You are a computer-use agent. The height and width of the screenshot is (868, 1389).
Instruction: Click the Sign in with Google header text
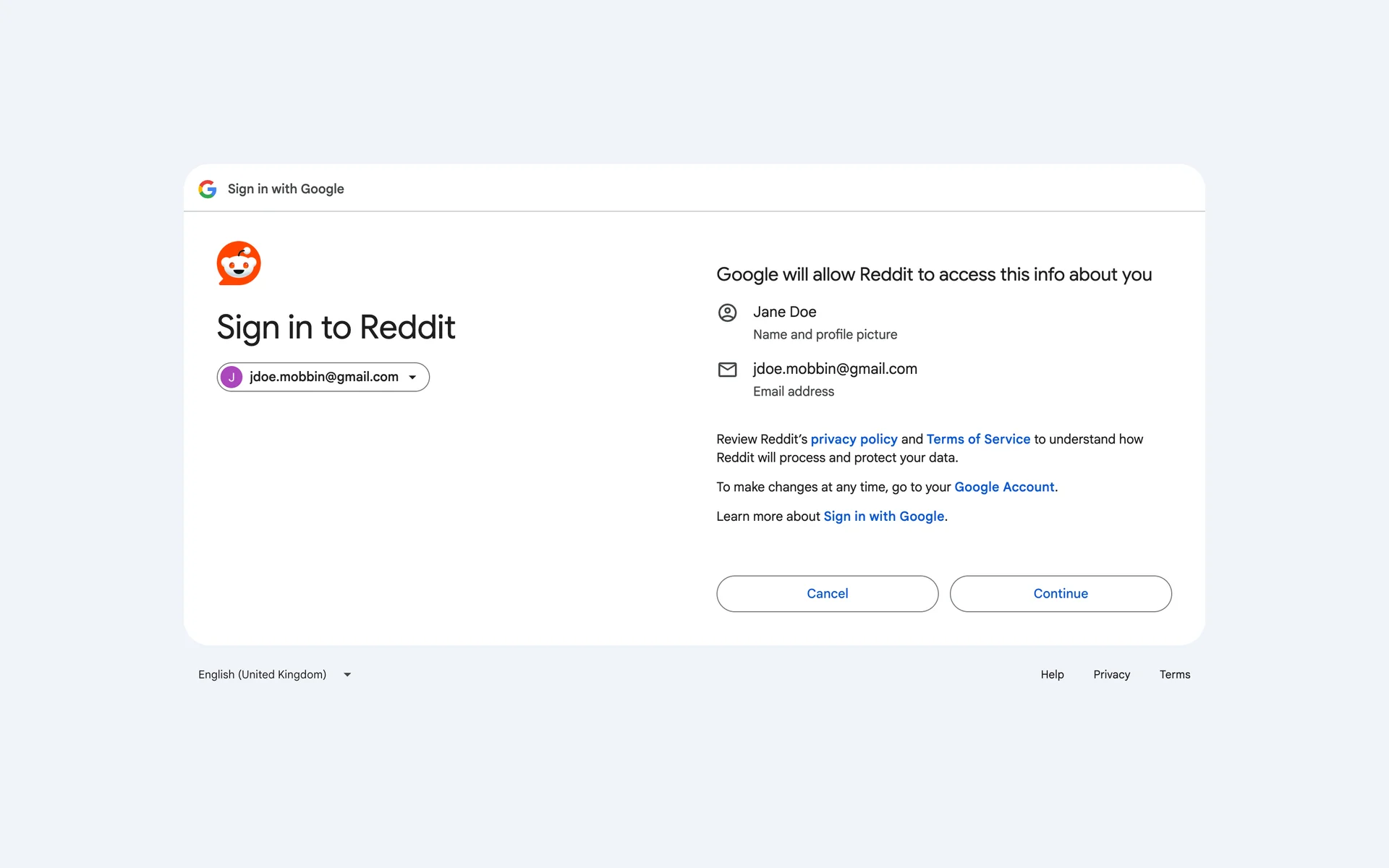(286, 189)
